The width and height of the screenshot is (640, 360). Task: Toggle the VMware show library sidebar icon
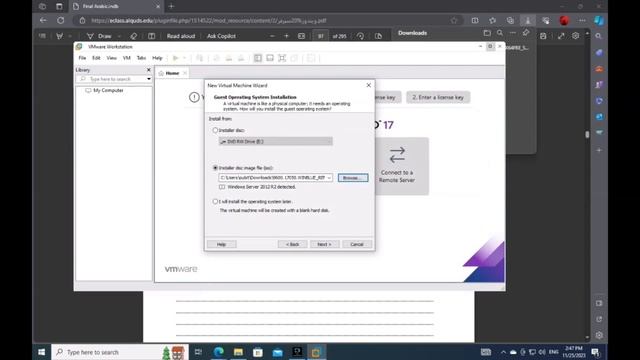pos(258,58)
